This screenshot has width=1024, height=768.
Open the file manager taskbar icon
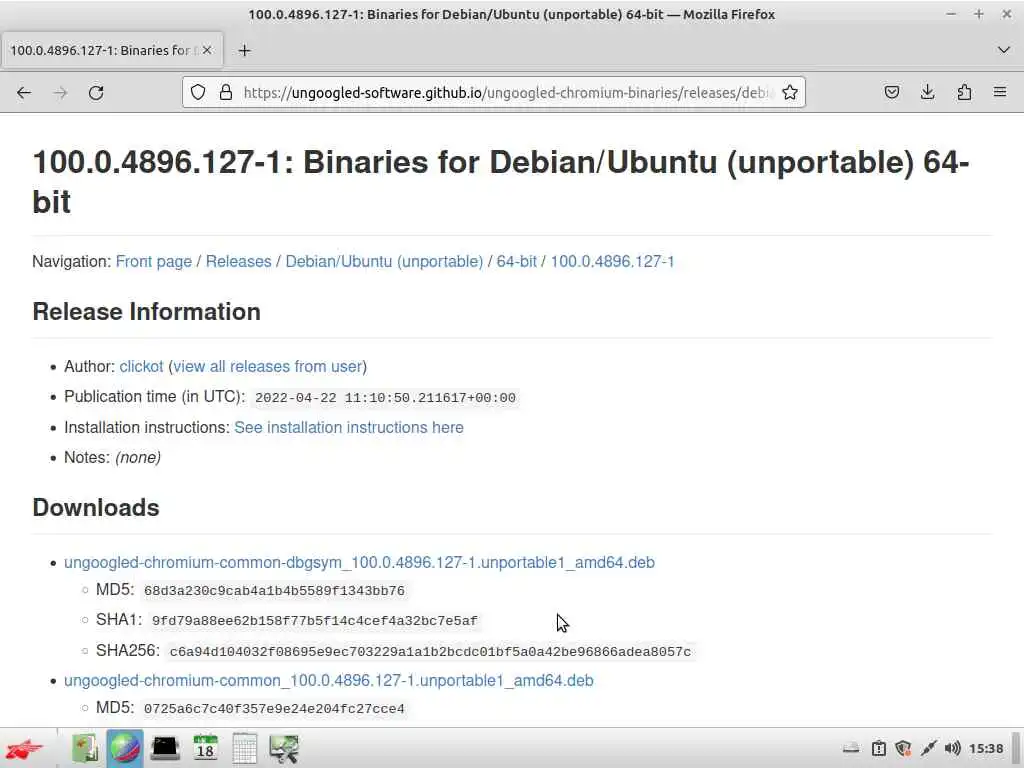[85, 748]
